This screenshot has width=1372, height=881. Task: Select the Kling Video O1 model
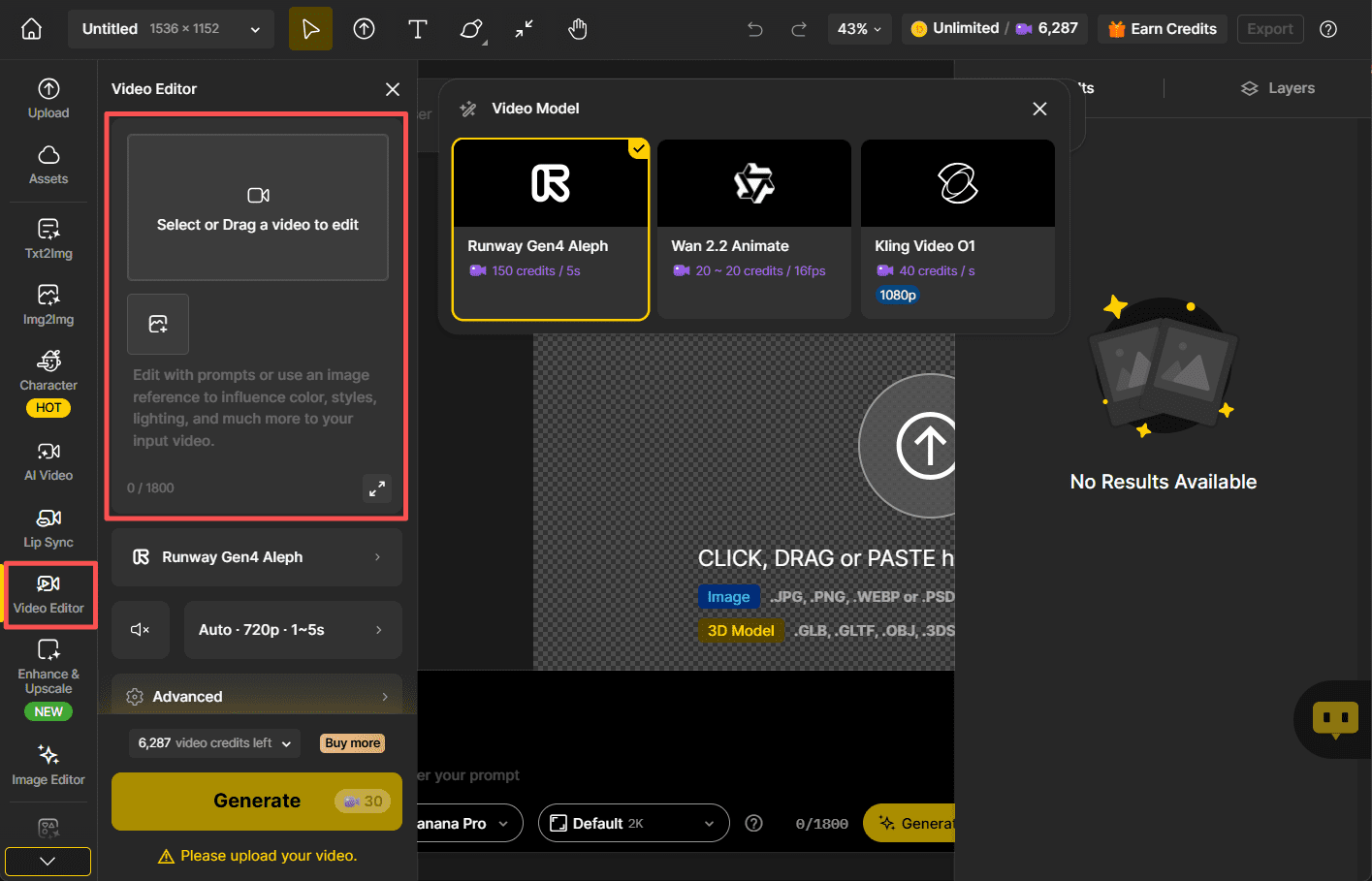957,229
